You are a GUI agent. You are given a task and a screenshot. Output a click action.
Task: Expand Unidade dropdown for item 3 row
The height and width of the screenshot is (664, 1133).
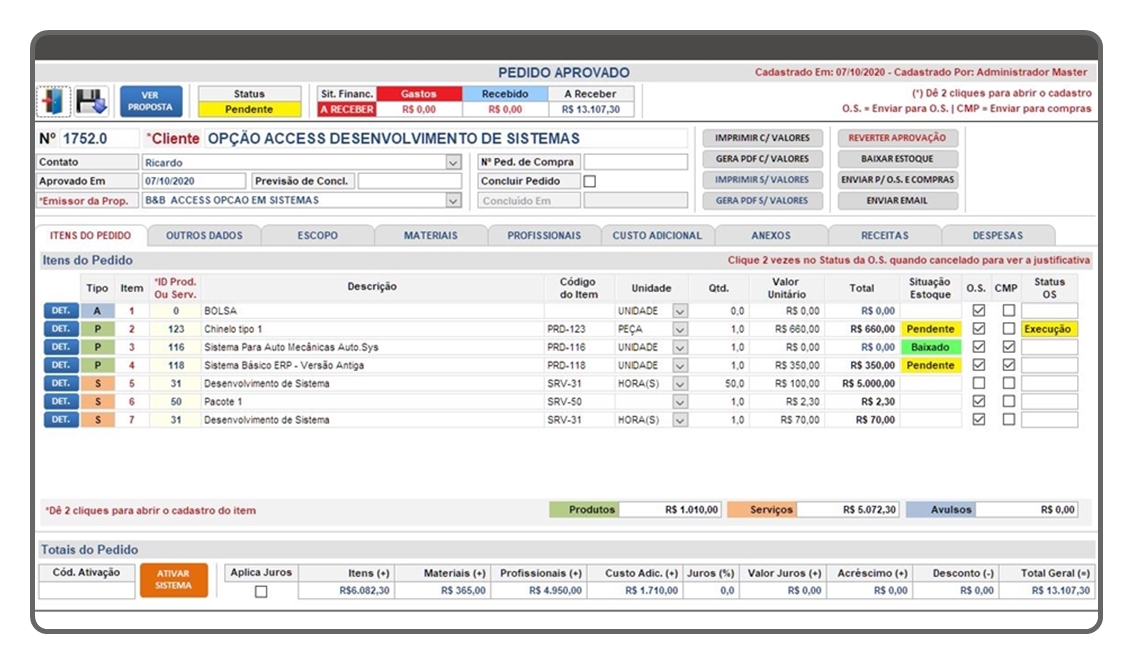point(680,347)
